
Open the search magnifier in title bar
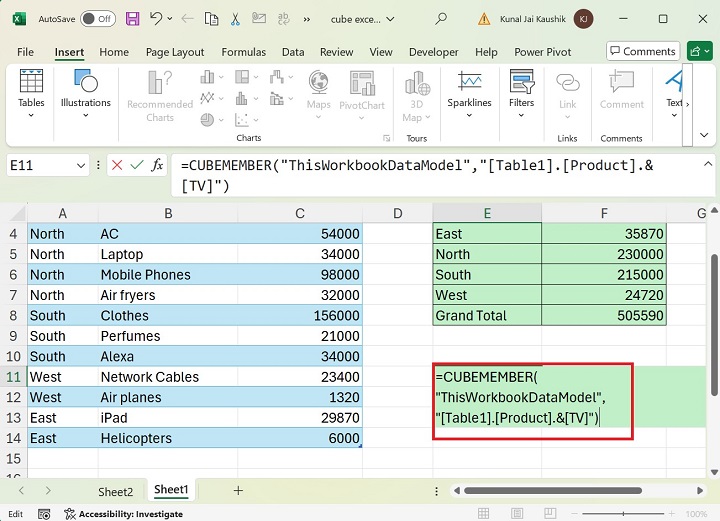click(x=441, y=19)
